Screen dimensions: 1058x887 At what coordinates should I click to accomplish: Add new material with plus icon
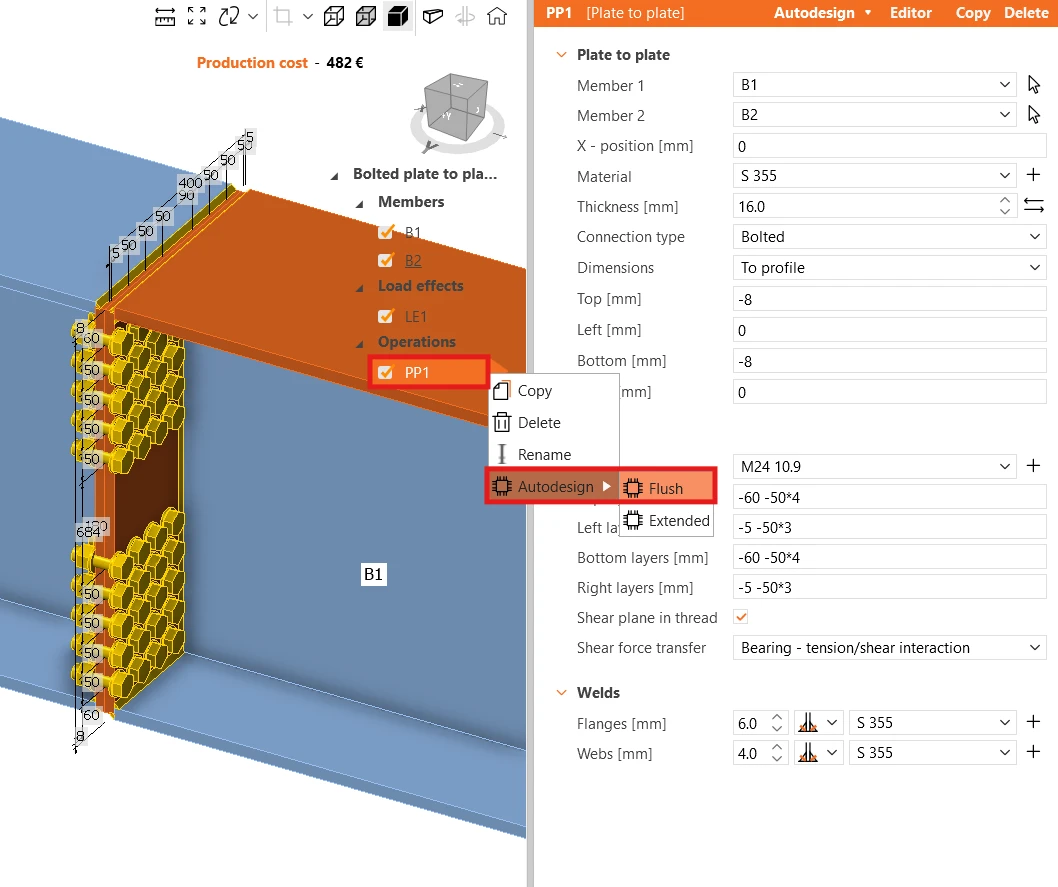(x=1033, y=175)
